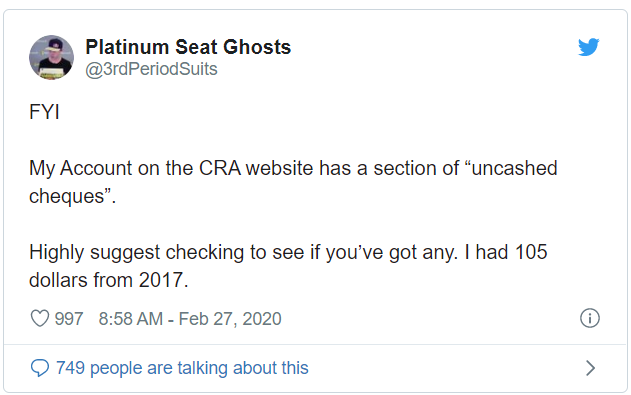The width and height of the screenshot is (631, 395).
Task: Visit the @3rdPeriodSuits handle
Action: (x=151, y=69)
